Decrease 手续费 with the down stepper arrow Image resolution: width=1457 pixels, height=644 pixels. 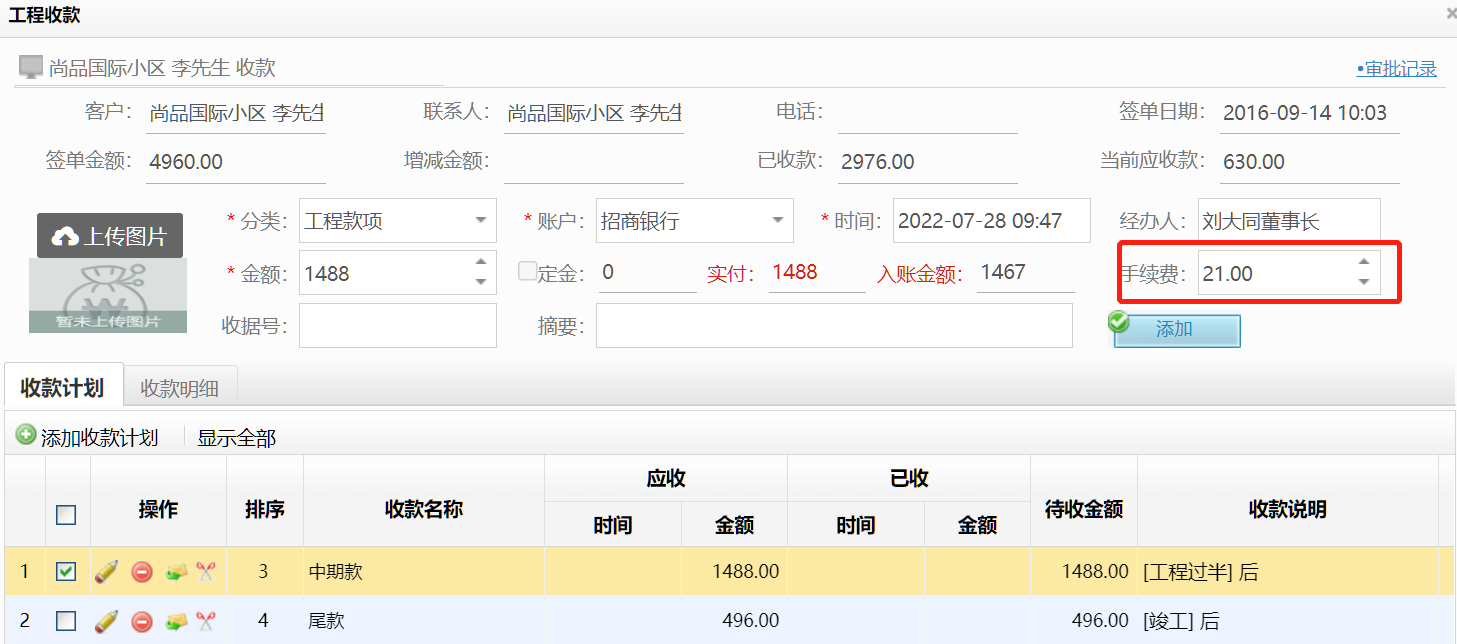1364,282
